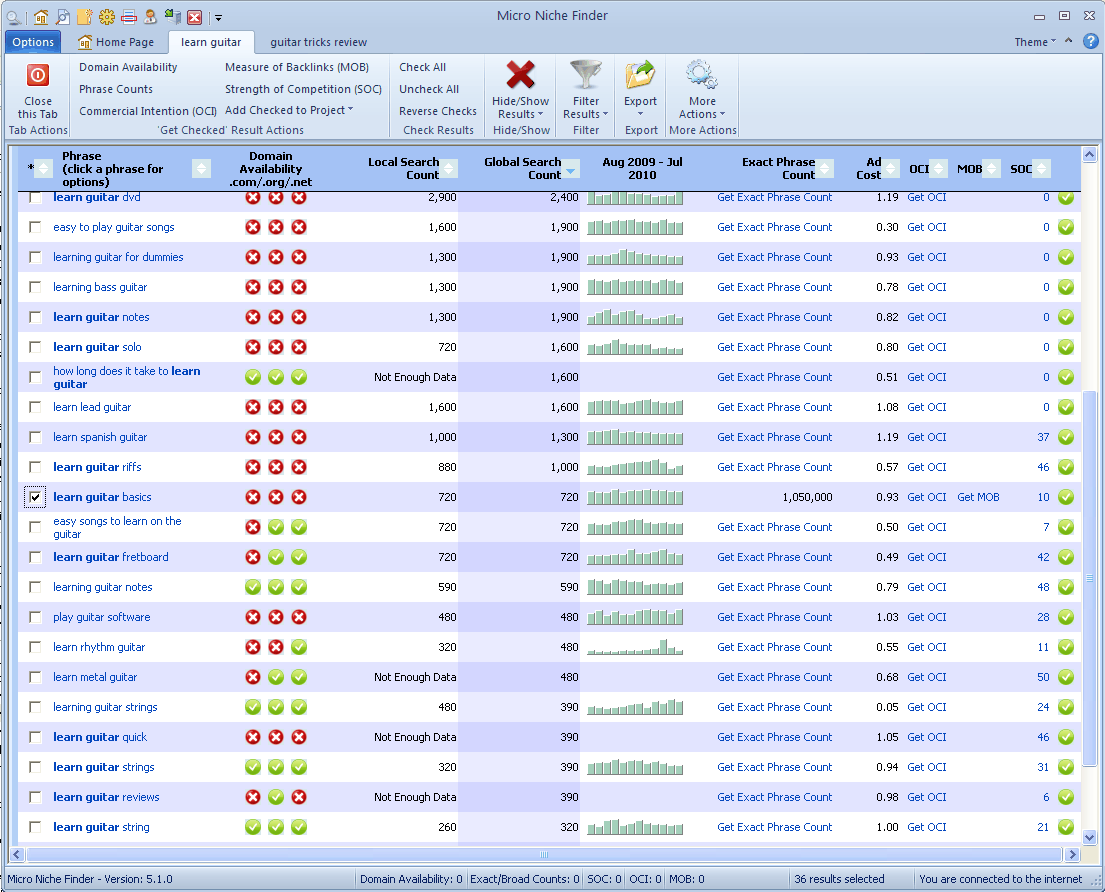Viewport: 1105px width, 892px height.
Task: Open Global Search Count column sort arrow
Action: 571,168
